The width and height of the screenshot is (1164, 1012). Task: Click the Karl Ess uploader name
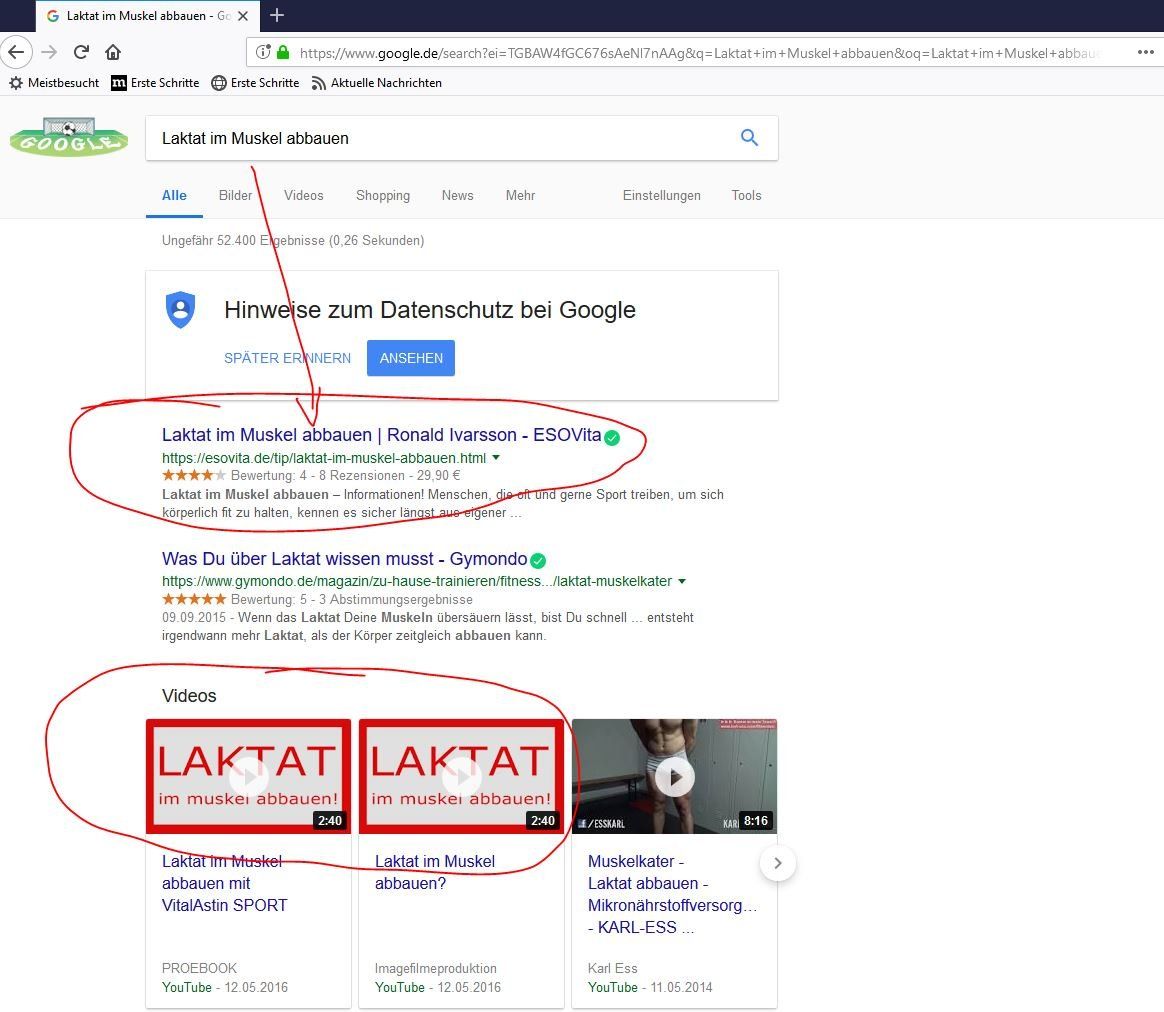click(x=612, y=968)
